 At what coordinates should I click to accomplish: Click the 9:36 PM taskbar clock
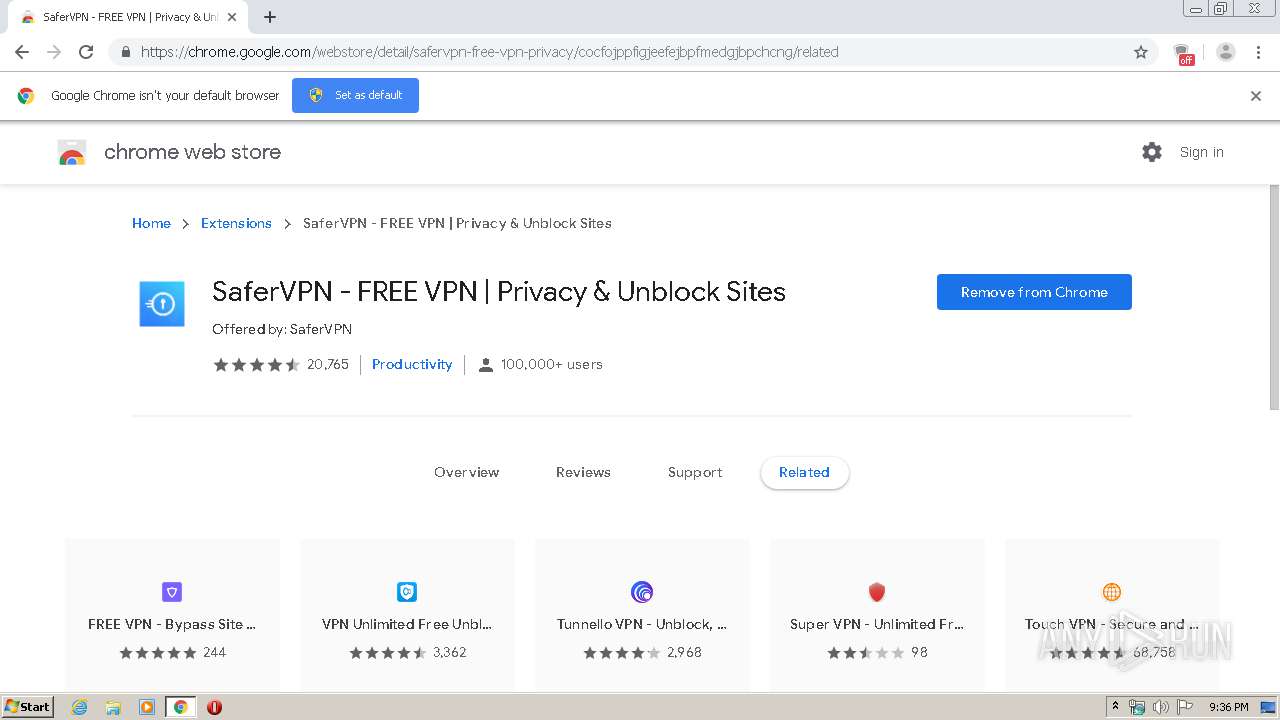[x=1228, y=707]
